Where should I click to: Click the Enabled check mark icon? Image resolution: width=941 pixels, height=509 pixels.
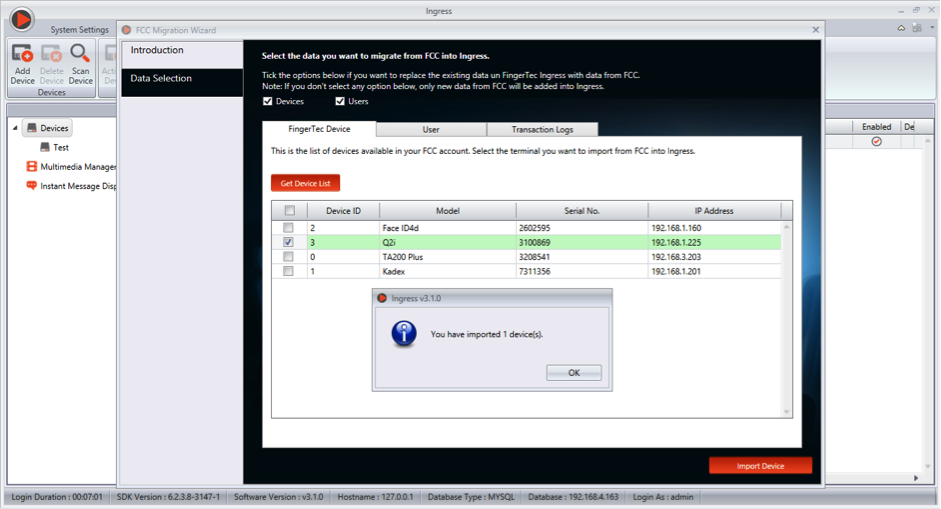[877, 142]
